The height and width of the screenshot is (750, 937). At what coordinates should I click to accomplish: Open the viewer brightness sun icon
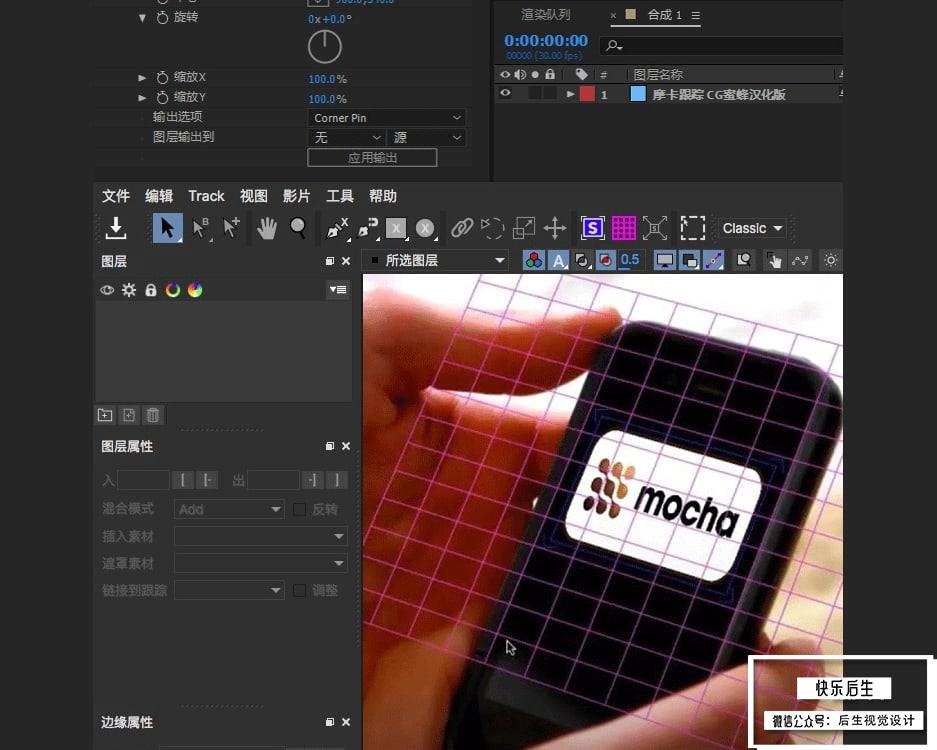(x=831, y=260)
